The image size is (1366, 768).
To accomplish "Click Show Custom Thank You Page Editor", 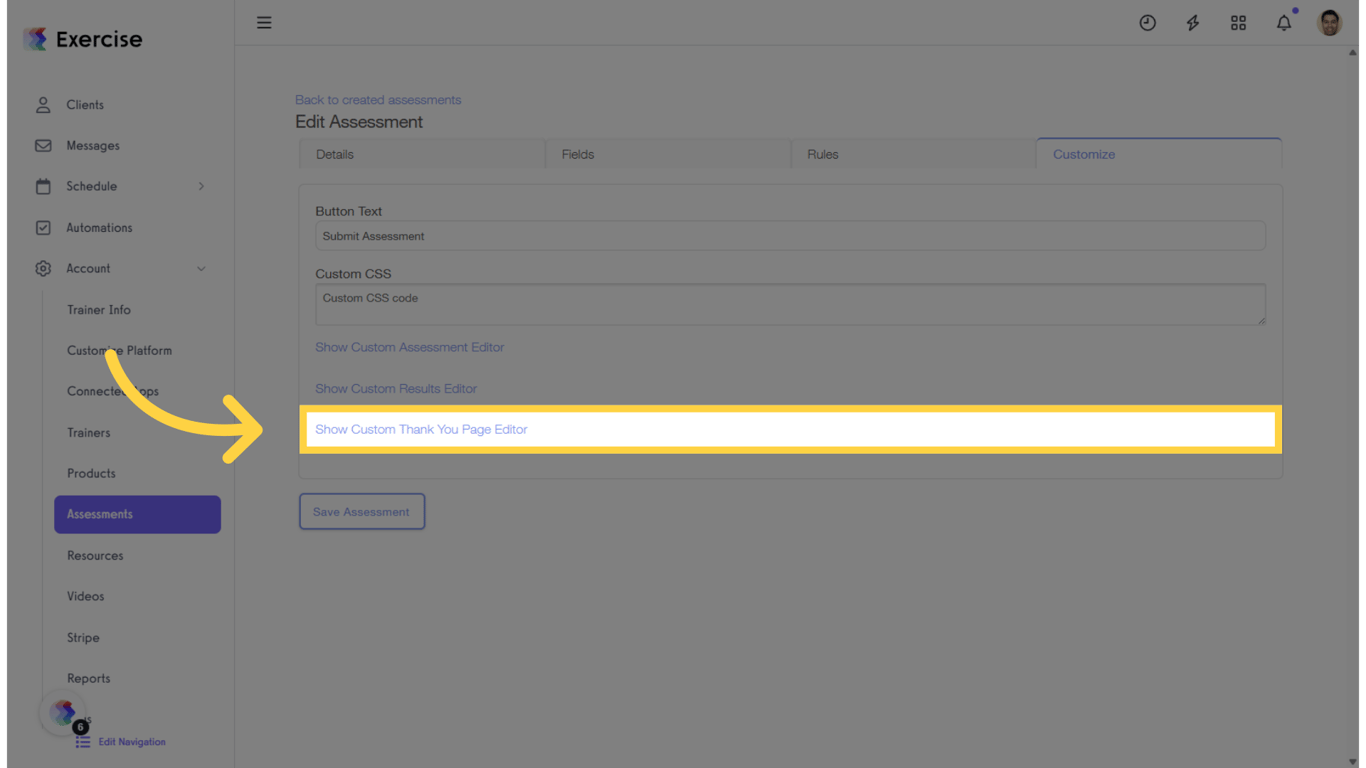I will [421, 429].
